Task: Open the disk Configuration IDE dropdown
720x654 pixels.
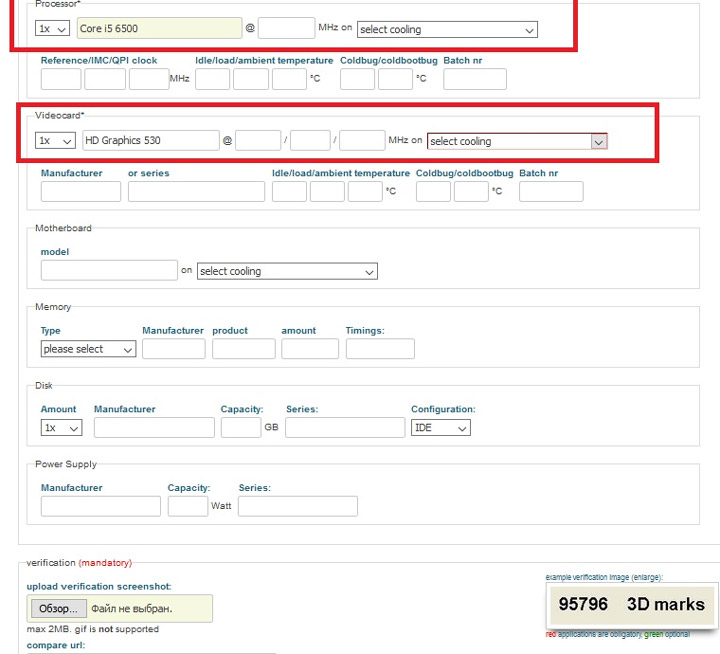Action: [441, 428]
